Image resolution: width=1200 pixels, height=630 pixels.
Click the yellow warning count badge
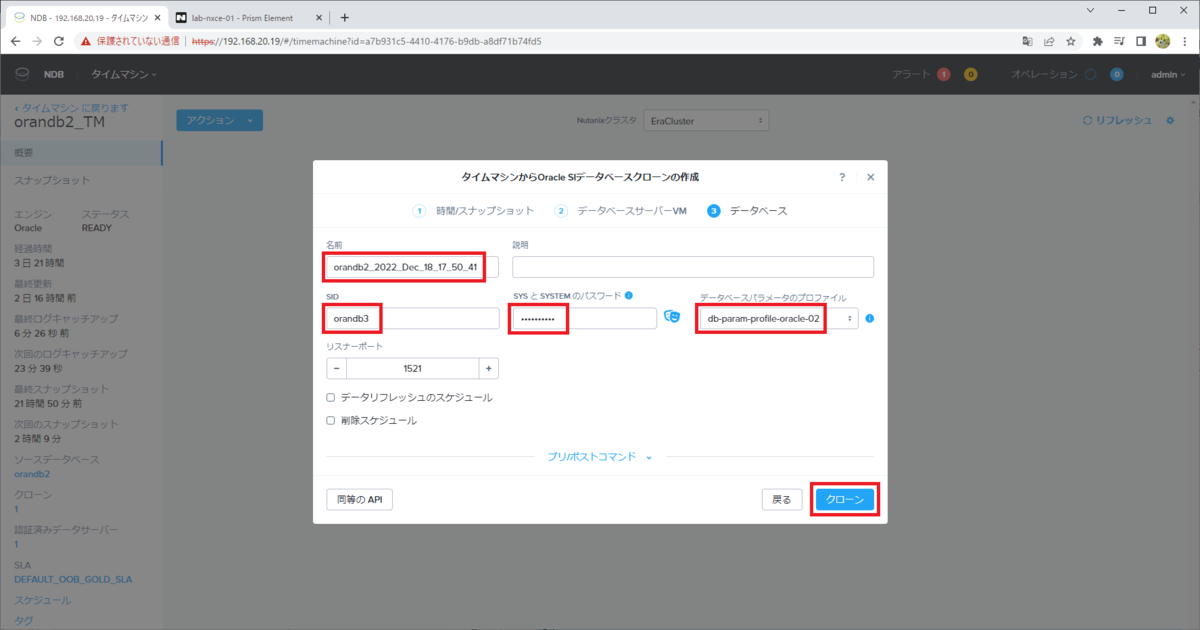tap(970, 74)
